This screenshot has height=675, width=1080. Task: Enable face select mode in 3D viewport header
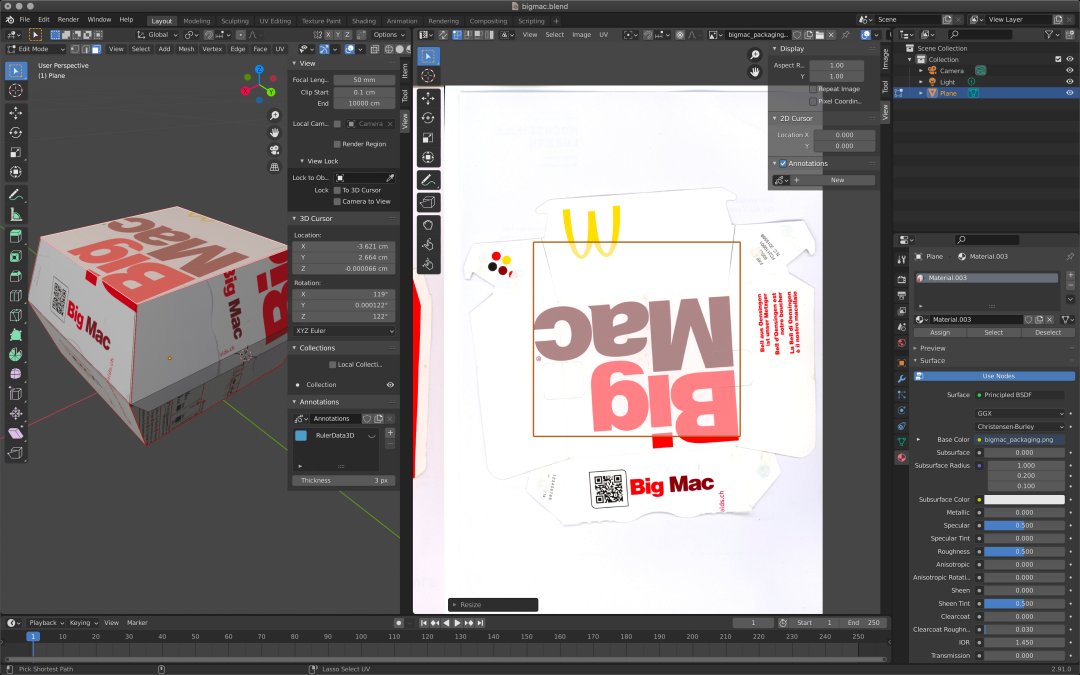(x=96, y=49)
